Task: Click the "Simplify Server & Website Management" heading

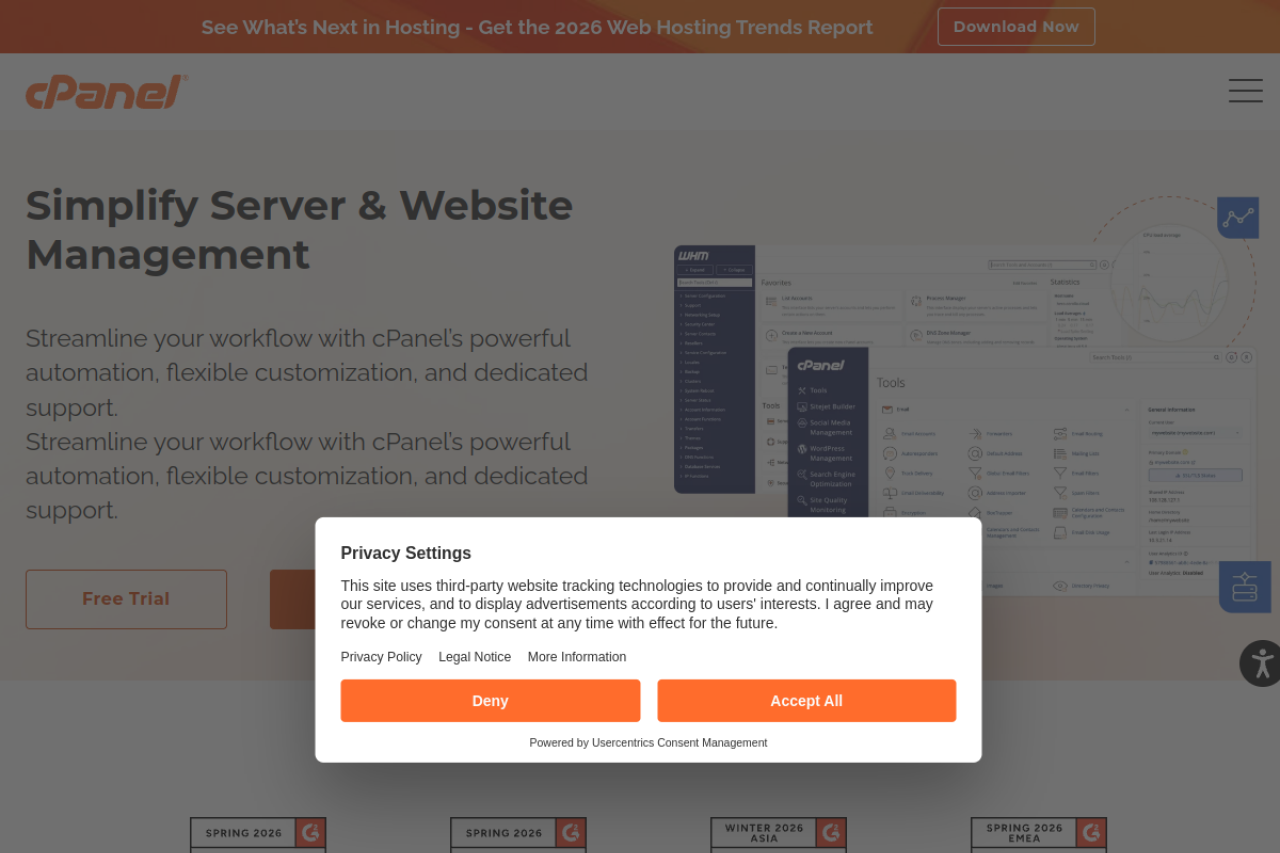Action: [299, 230]
